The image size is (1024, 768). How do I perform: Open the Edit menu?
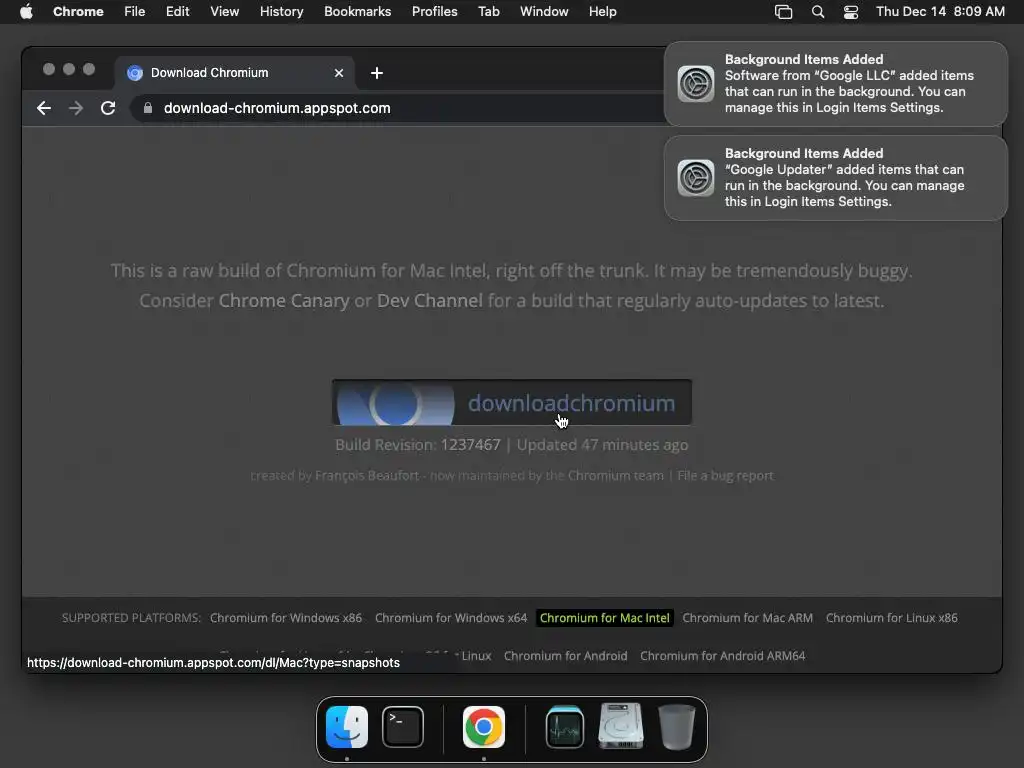pos(177,12)
